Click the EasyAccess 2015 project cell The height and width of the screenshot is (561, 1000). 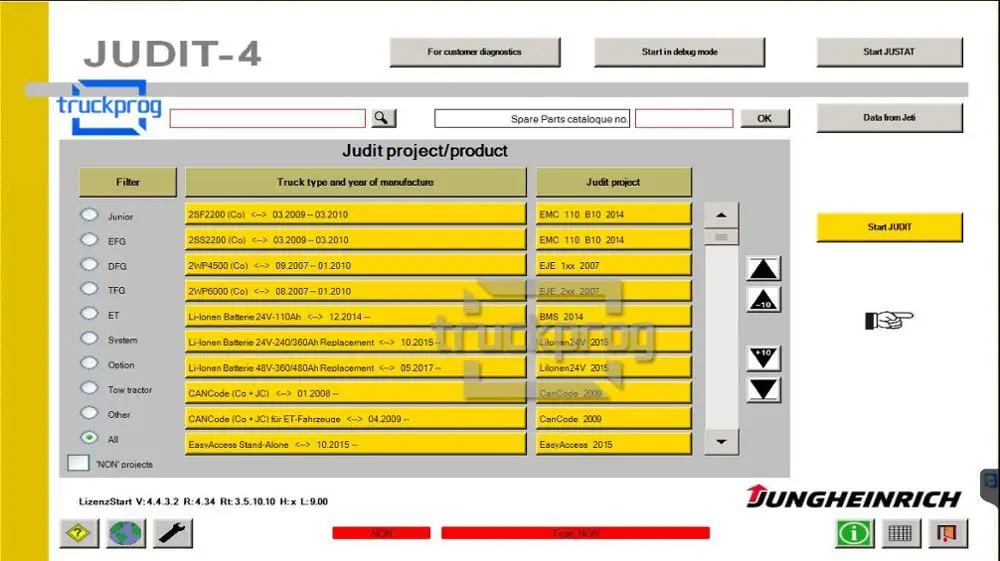coord(614,444)
